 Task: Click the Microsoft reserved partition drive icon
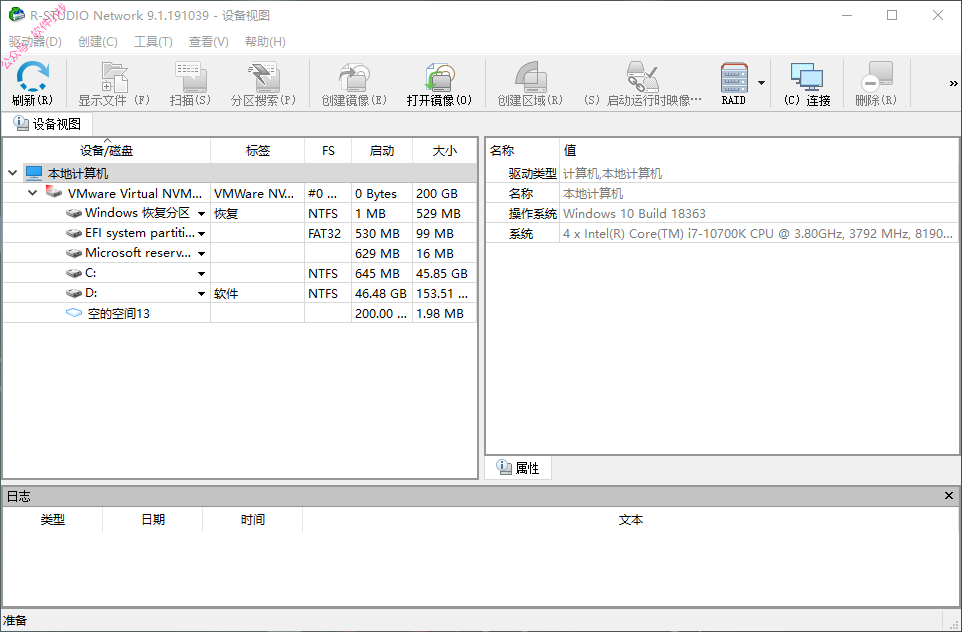coord(74,253)
